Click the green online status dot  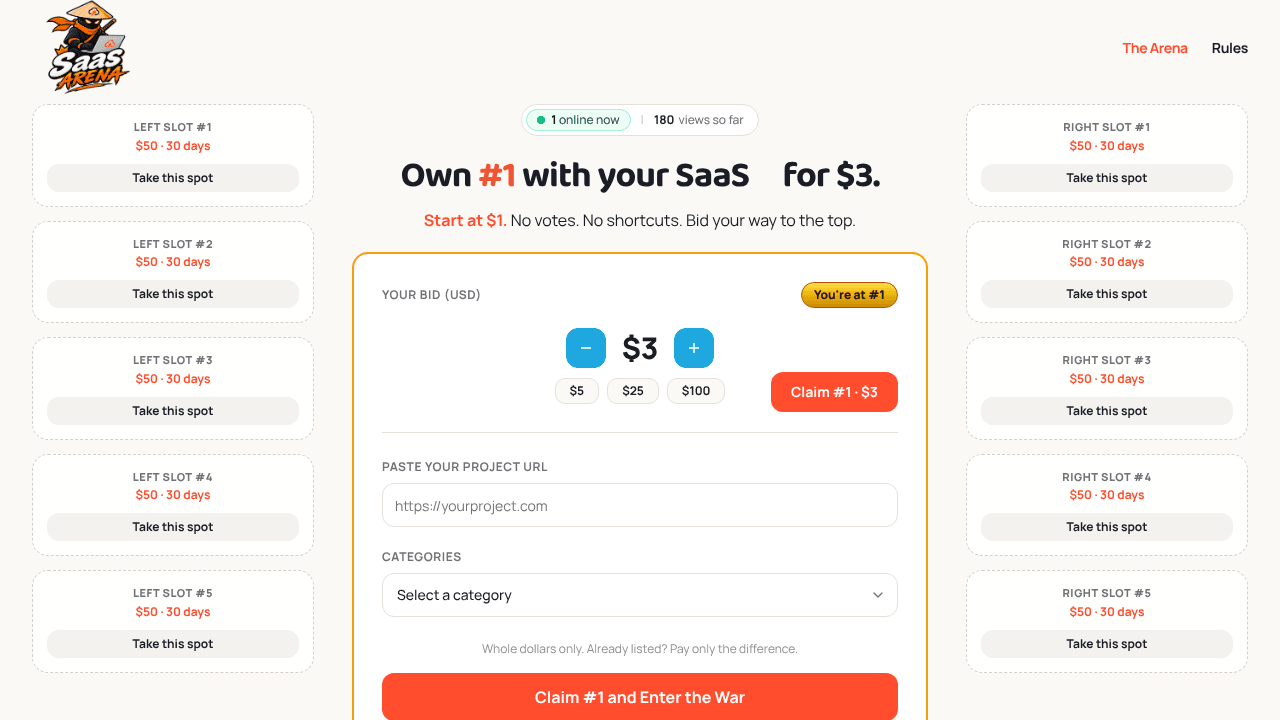coord(541,120)
